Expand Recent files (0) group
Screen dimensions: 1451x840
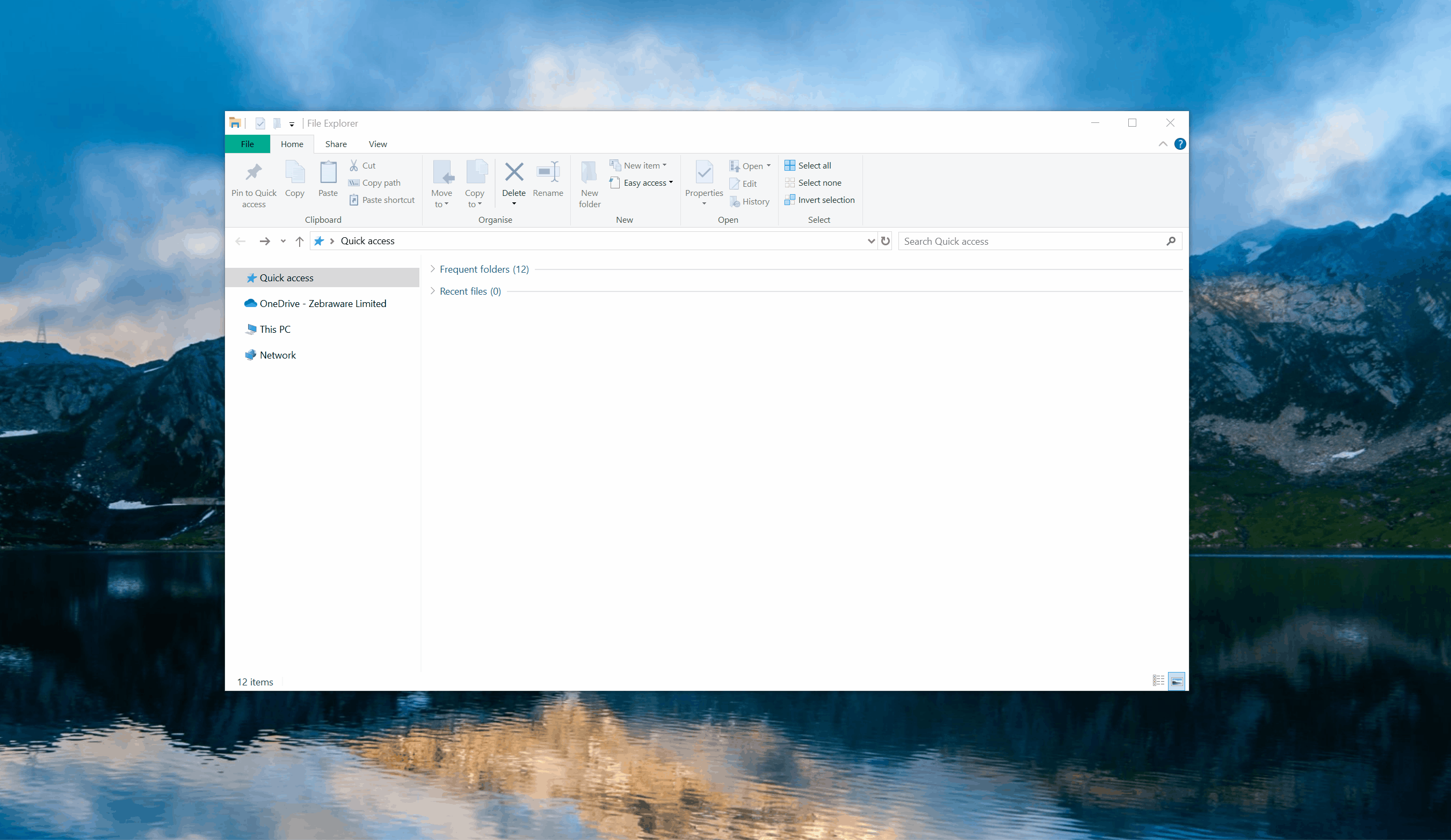[x=433, y=291]
